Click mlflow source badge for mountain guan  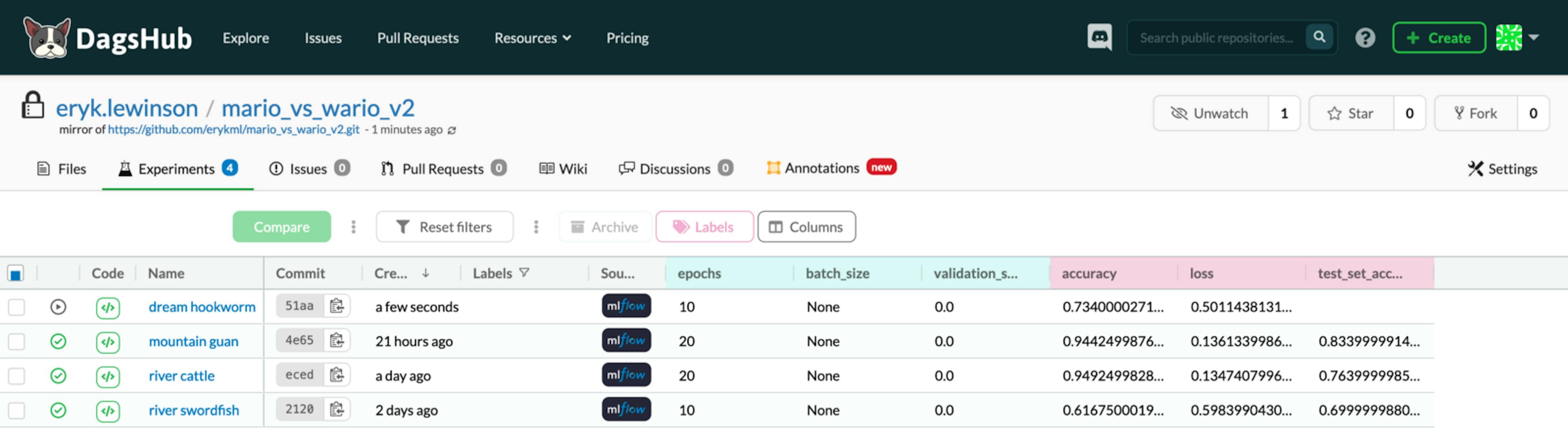(x=626, y=341)
